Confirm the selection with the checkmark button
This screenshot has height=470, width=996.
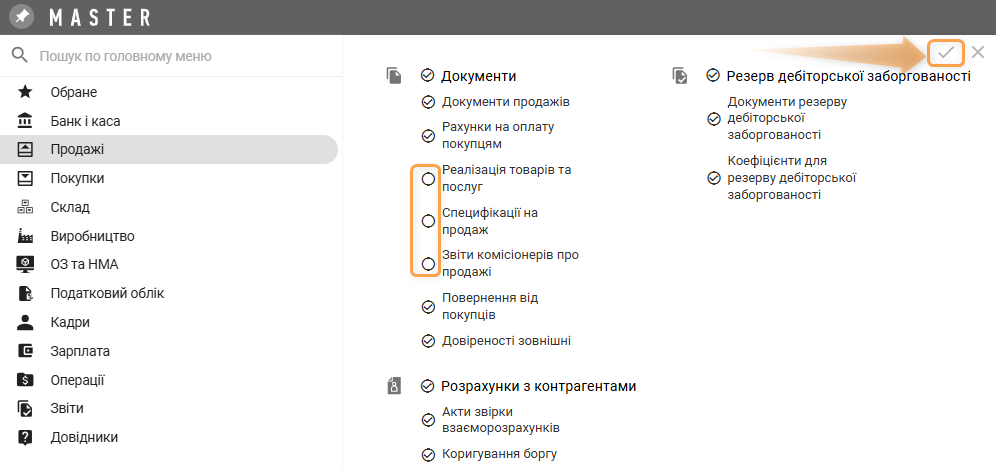[946, 52]
